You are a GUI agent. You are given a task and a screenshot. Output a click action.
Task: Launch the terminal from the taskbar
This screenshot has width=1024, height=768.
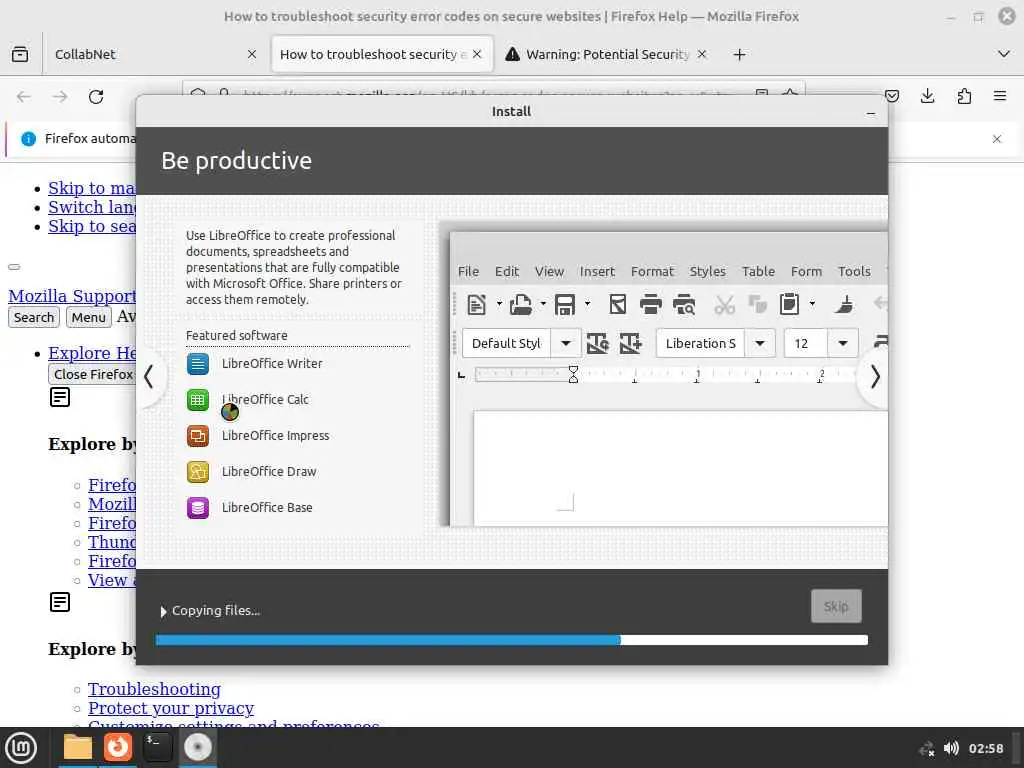(x=157, y=747)
